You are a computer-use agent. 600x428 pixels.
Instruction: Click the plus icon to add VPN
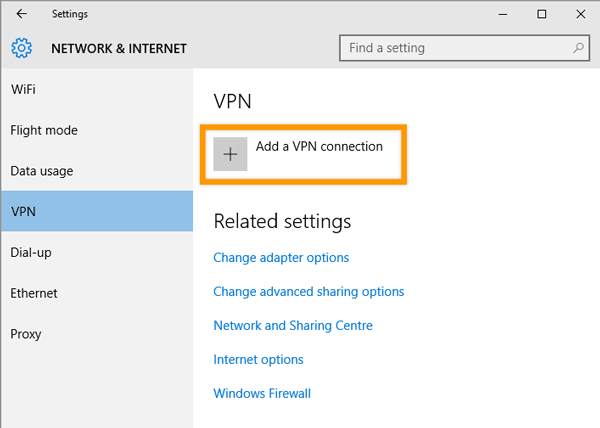[x=231, y=154]
